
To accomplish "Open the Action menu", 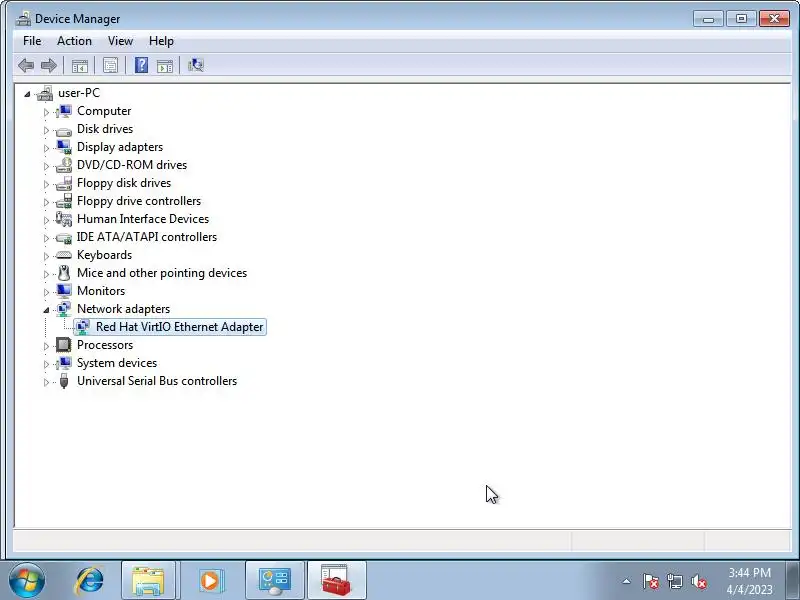I will 74,41.
